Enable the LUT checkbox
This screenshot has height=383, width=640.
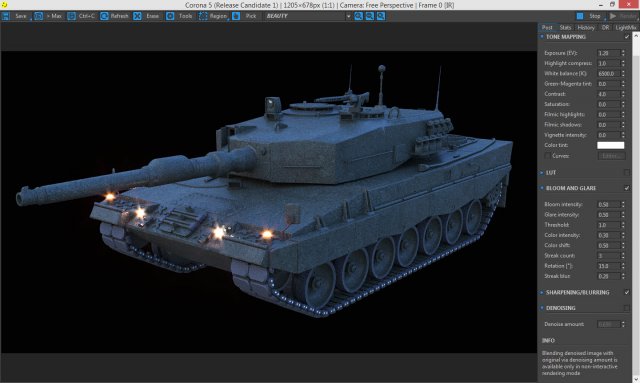tap(627, 173)
